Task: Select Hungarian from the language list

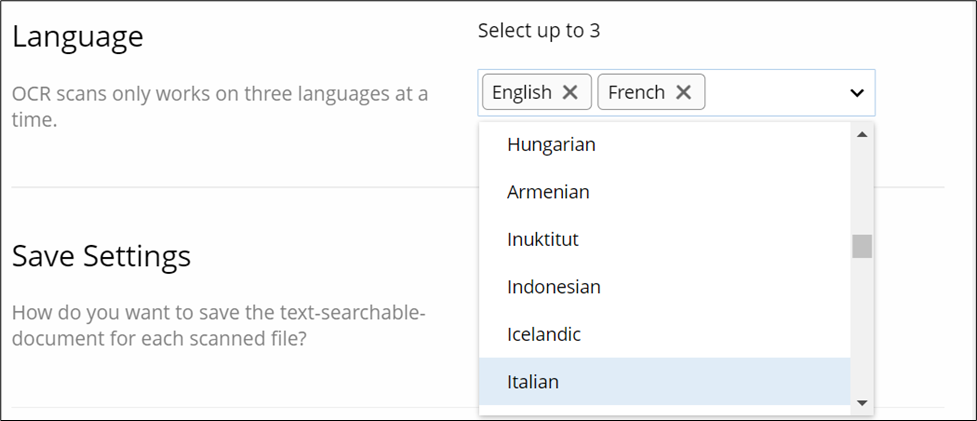Action: coord(551,145)
